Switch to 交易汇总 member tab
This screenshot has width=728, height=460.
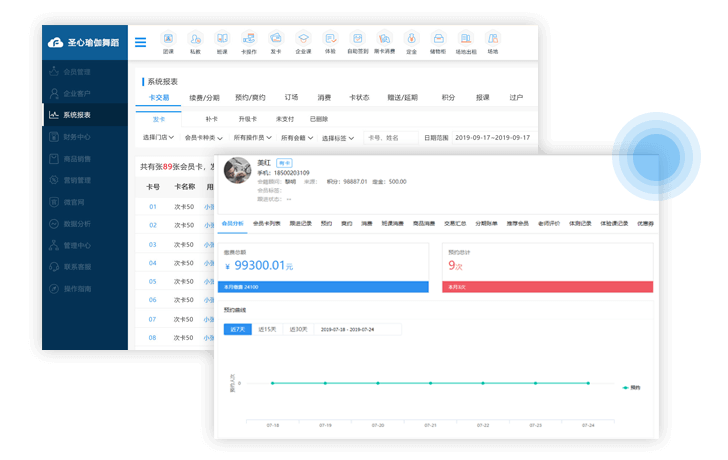coord(455,223)
